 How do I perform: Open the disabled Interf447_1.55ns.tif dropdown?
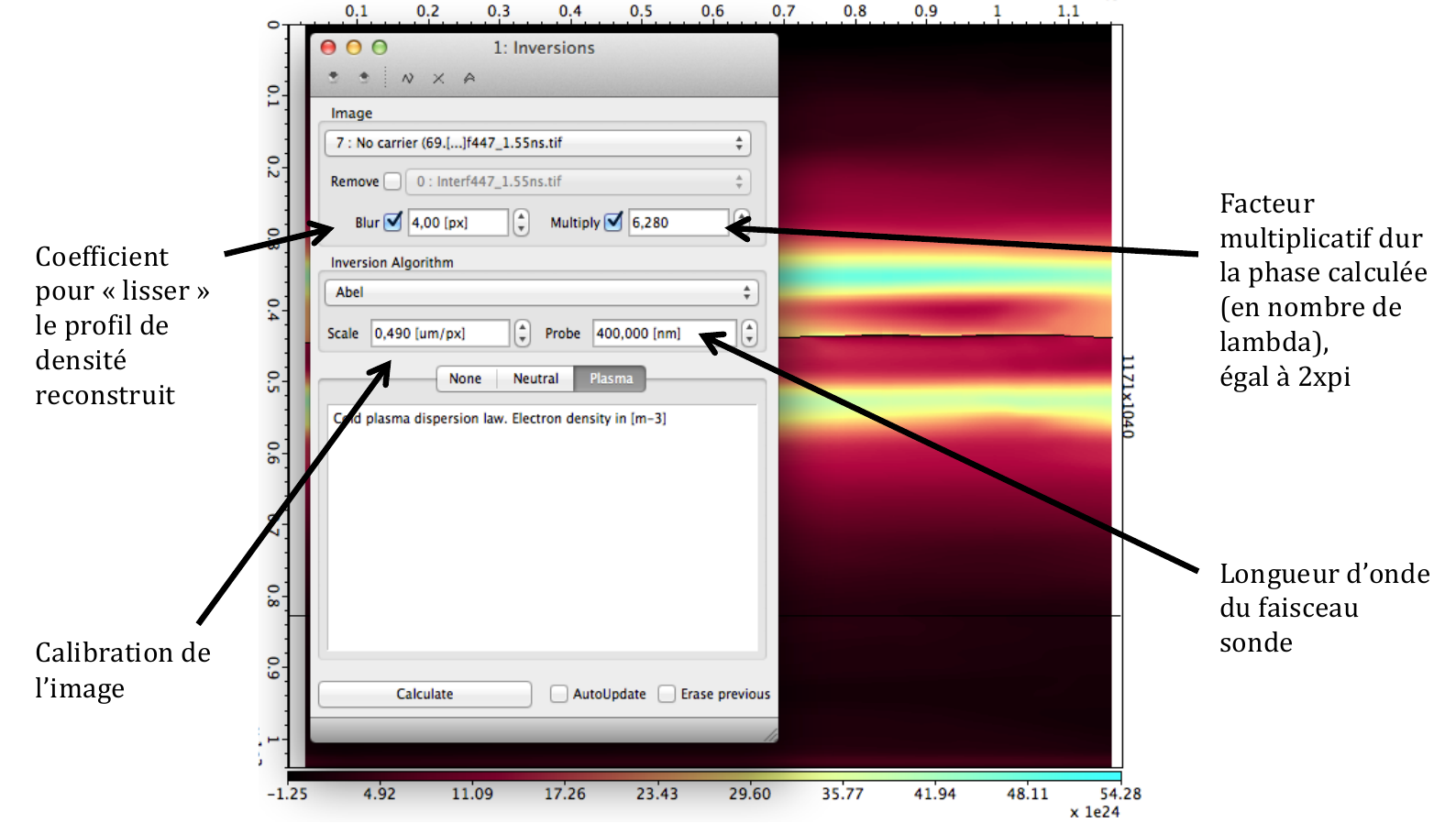click(x=578, y=181)
